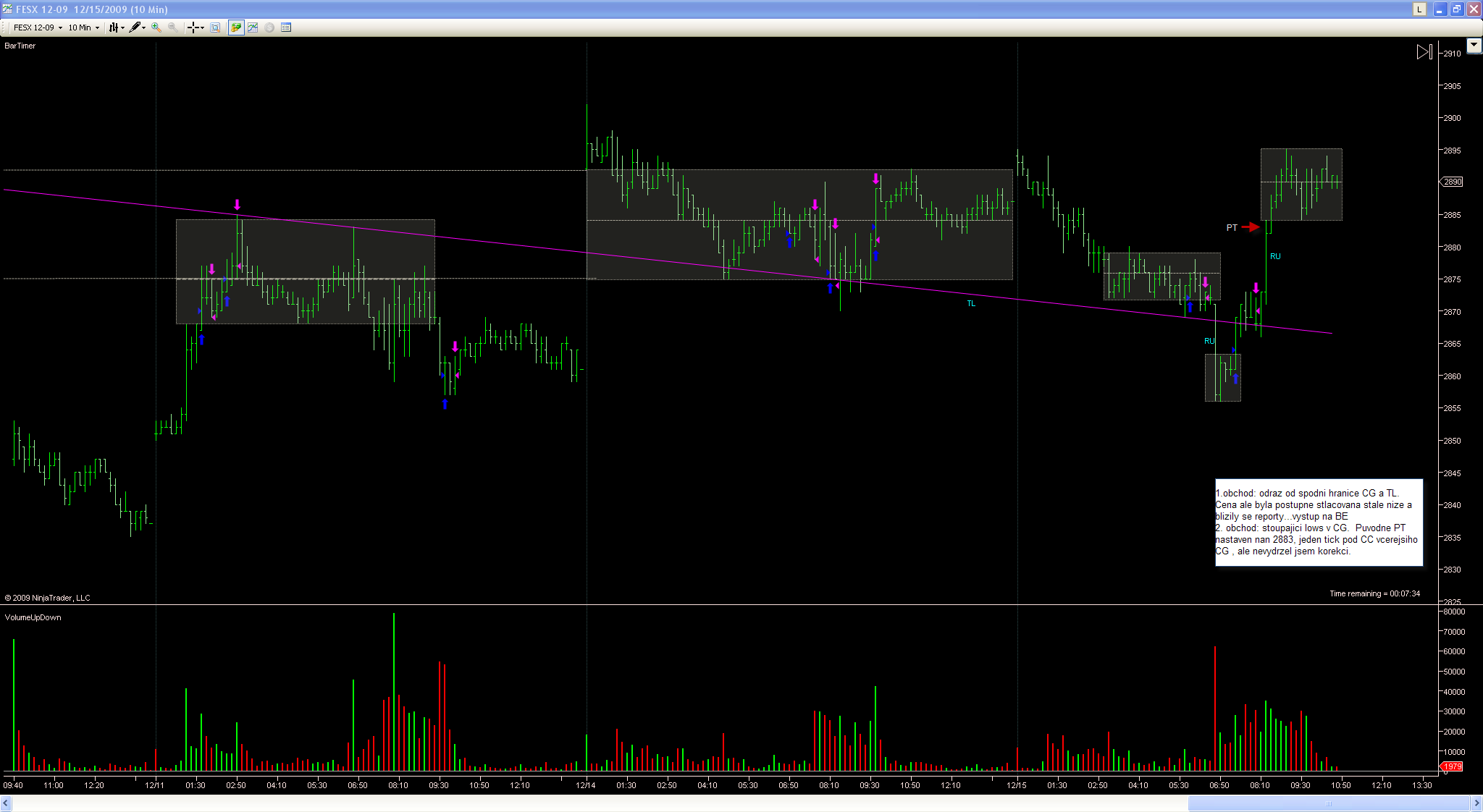Open the data box table icon
The height and width of the screenshot is (812, 1483).
(286, 28)
